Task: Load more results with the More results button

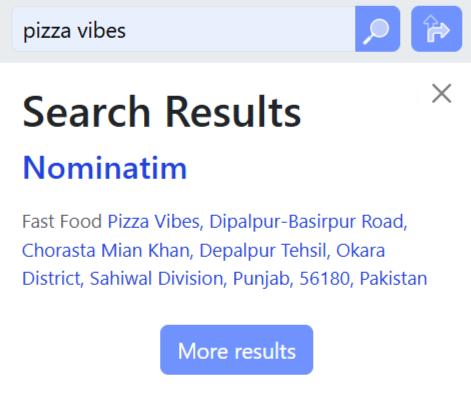Action: coord(236,350)
